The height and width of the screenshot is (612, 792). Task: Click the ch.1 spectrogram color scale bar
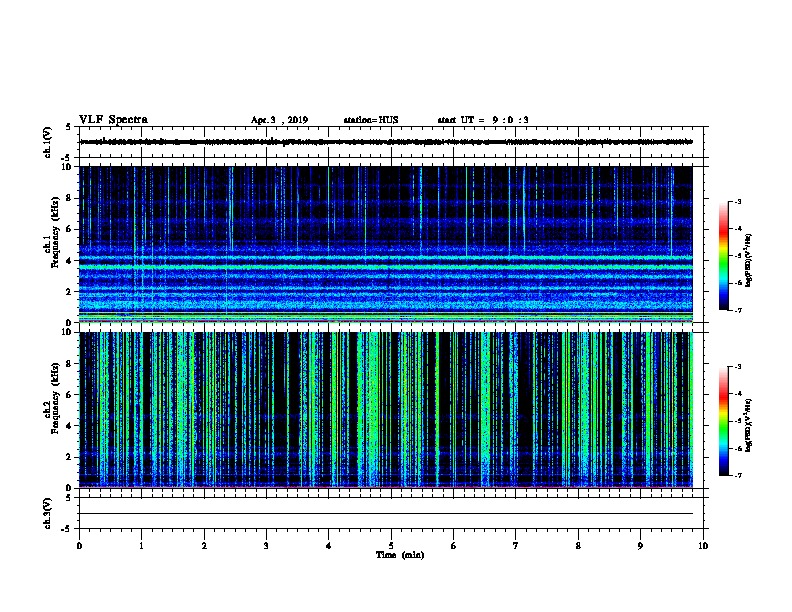click(x=724, y=256)
